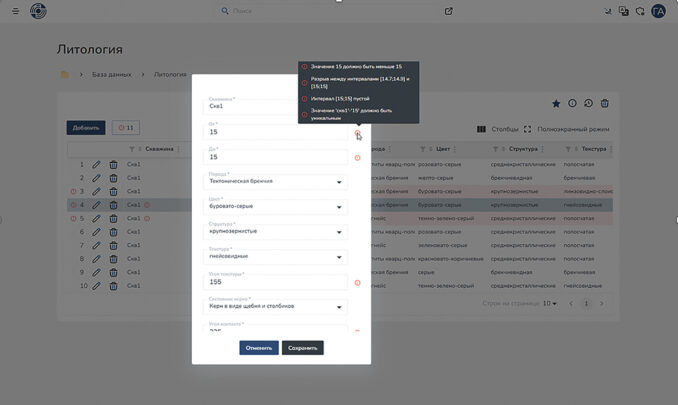Image resolution: width=678 pixels, height=405 pixels.
Task: Open the info icon near the star
Action: click(x=573, y=103)
